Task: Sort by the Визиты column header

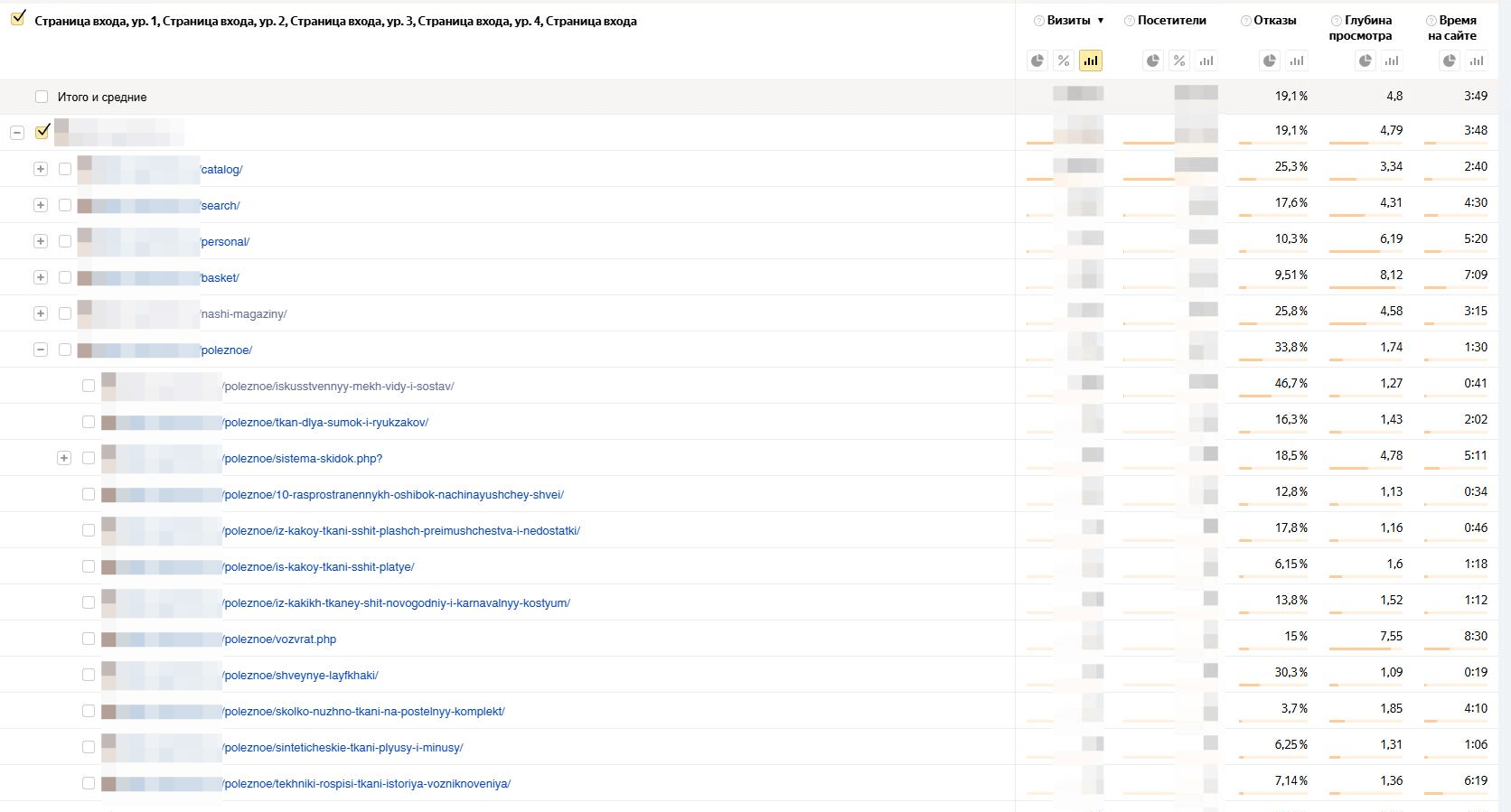Action: [1068, 20]
